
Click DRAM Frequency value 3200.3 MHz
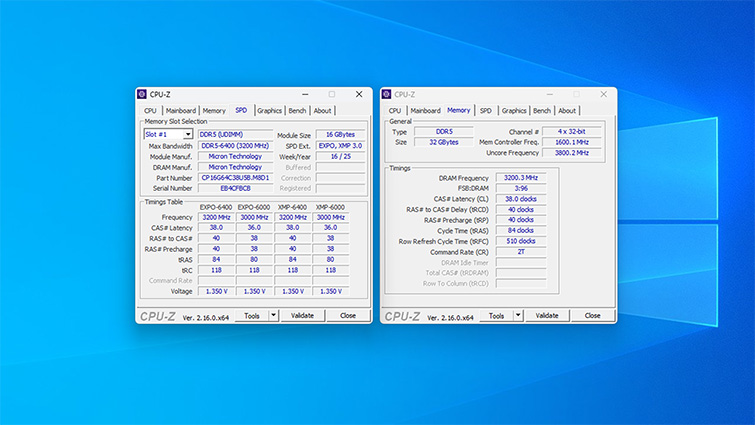[521, 178]
